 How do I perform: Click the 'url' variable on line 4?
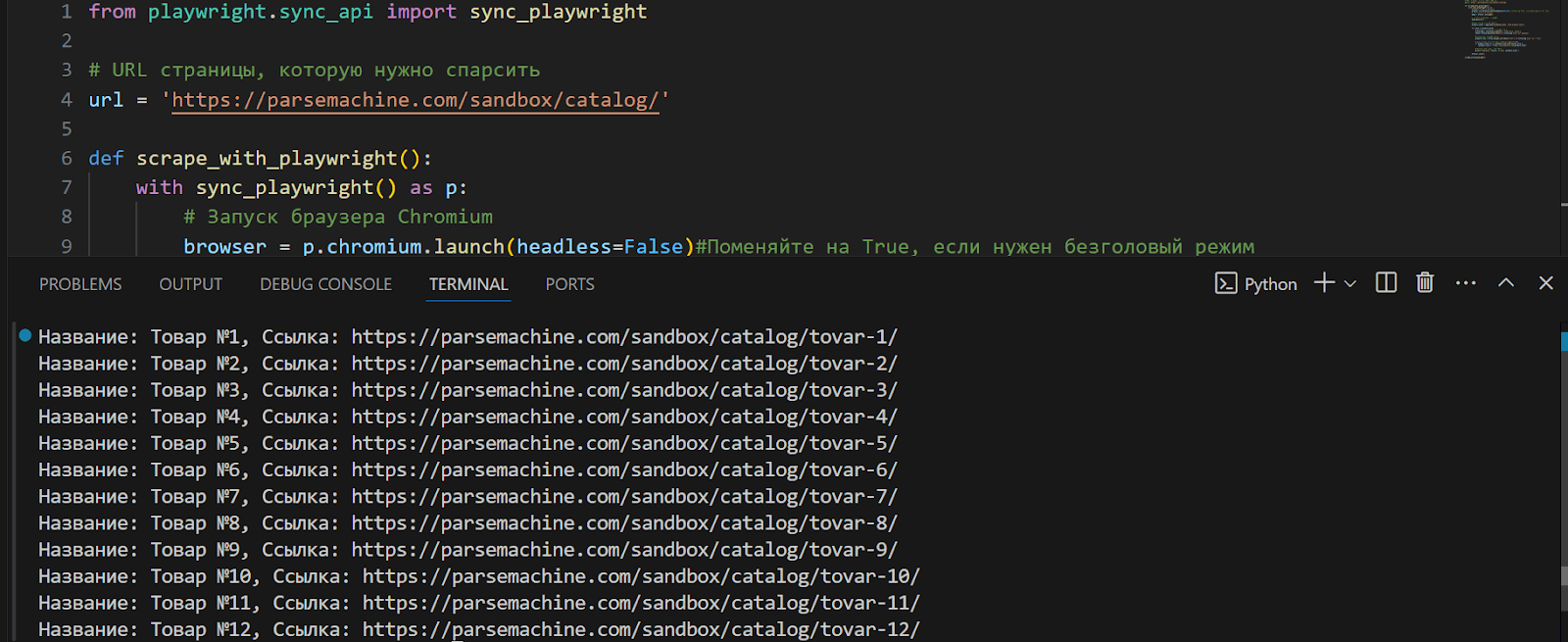tap(106, 100)
